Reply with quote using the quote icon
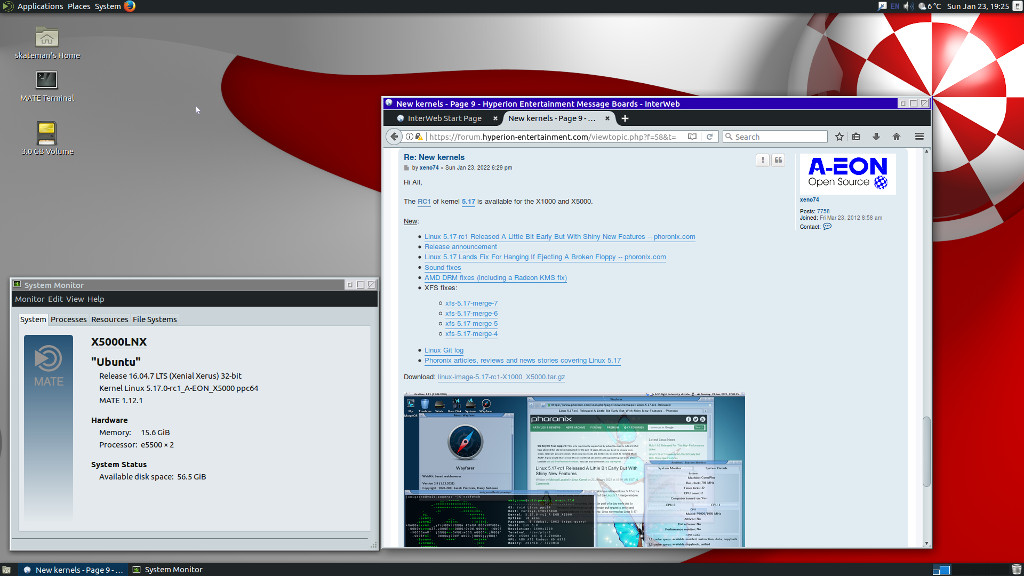The image size is (1024, 576). click(778, 160)
